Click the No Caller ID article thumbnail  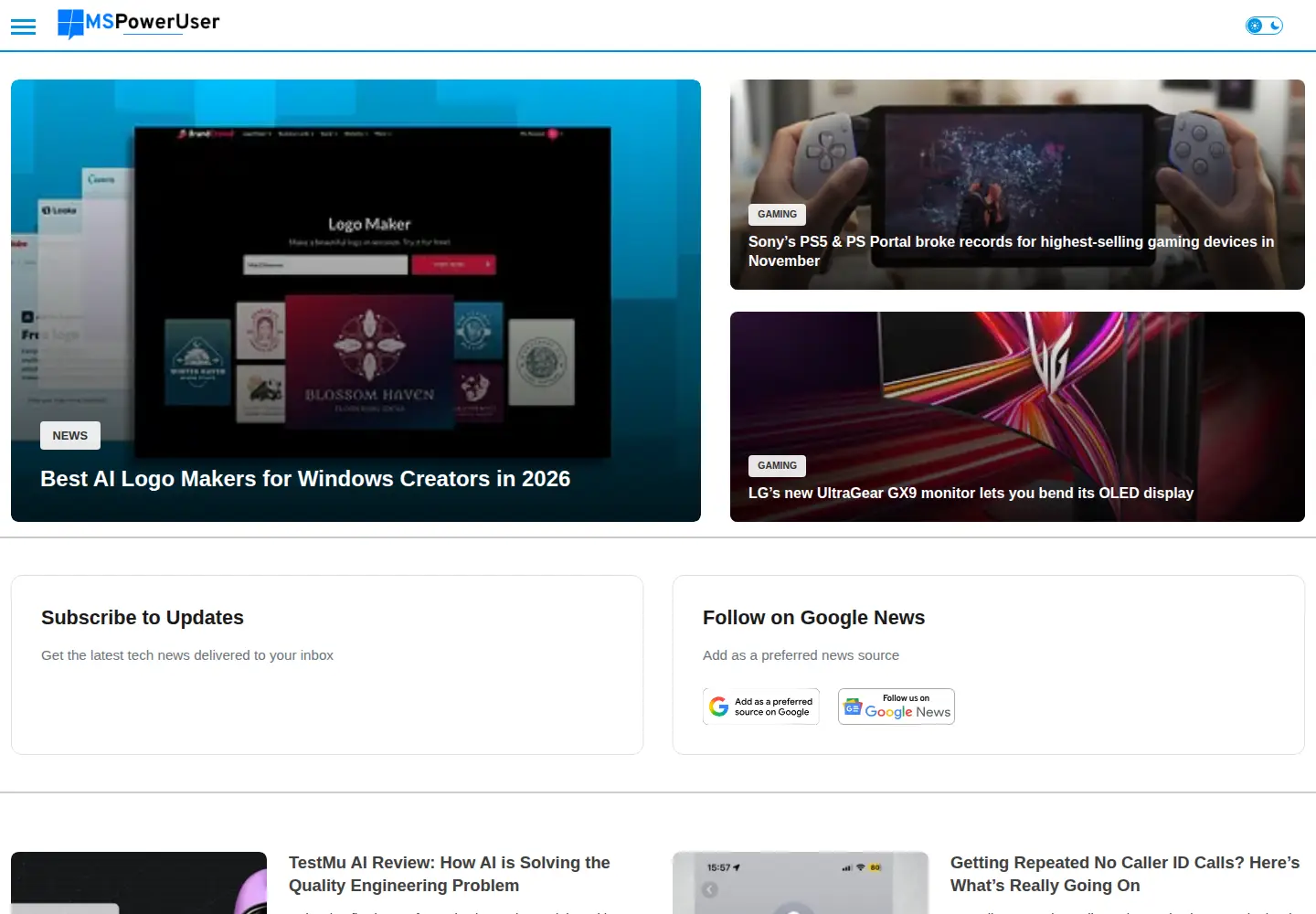coord(801,883)
